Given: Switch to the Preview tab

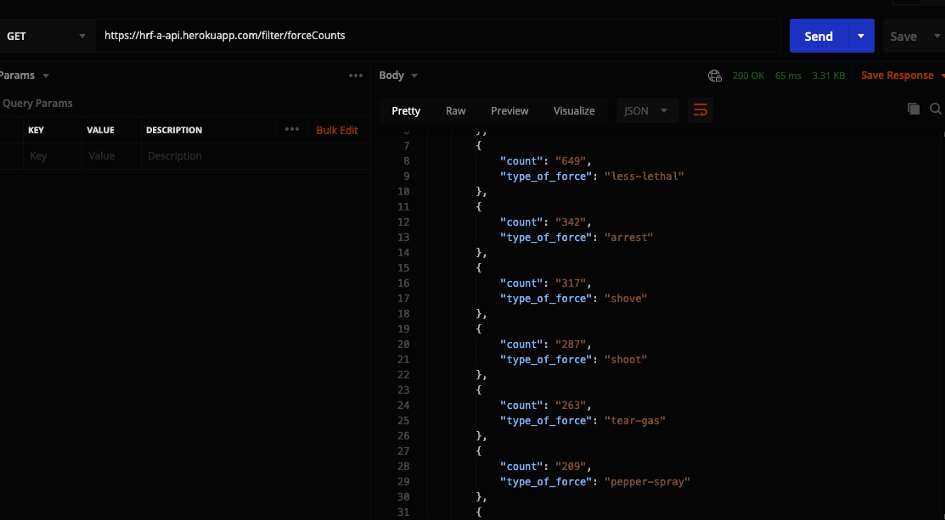Looking at the screenshot, I should coord(509,111).
